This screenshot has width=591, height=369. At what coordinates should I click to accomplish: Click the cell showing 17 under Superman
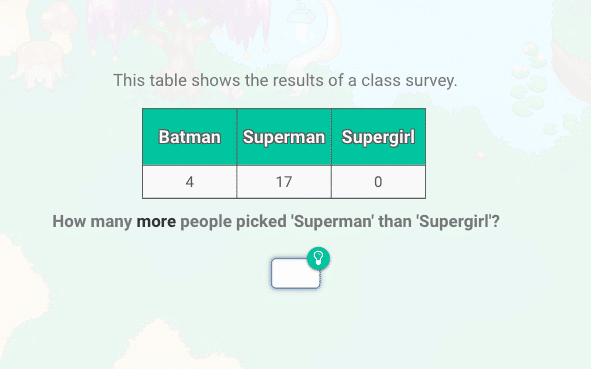tap(284, 182)
